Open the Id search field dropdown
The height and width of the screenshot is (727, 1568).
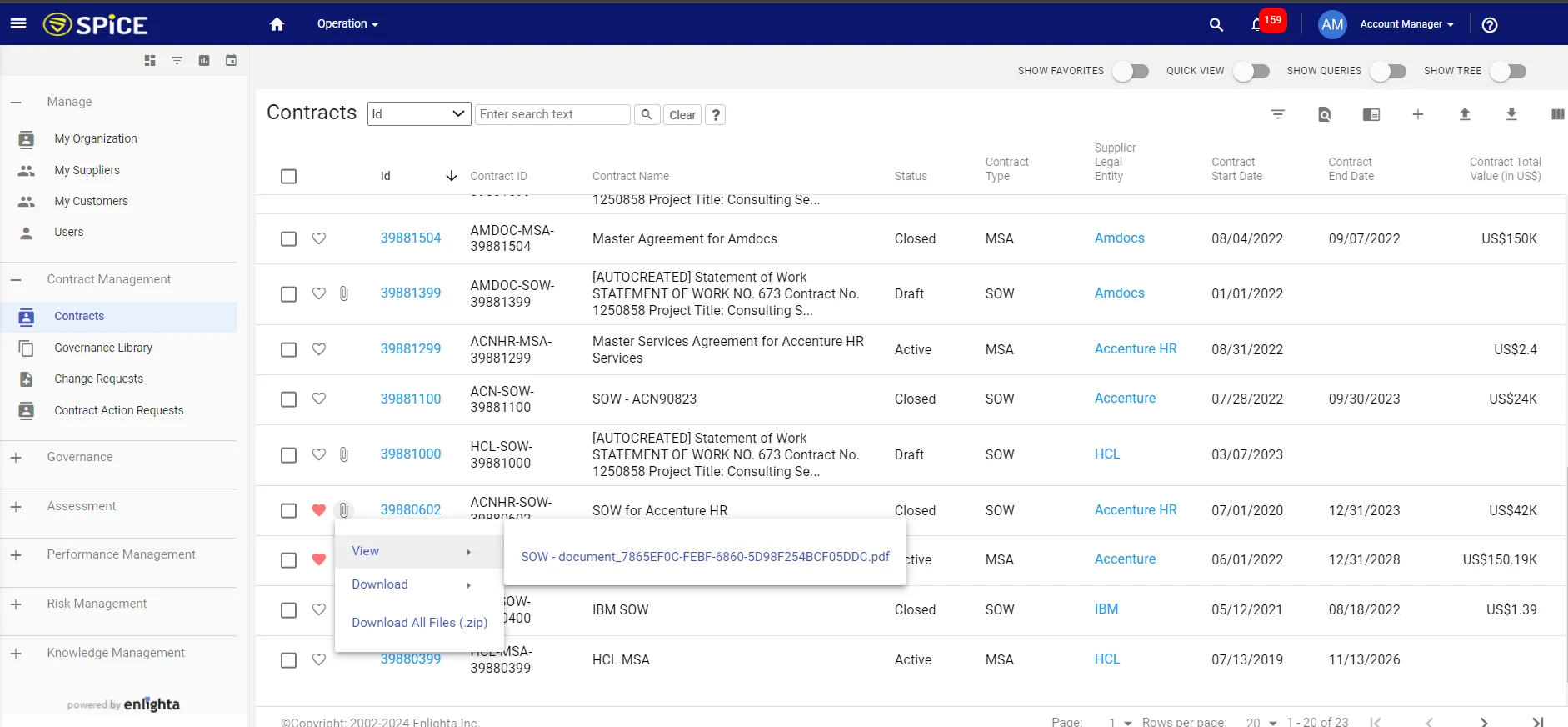coord(418,114)
